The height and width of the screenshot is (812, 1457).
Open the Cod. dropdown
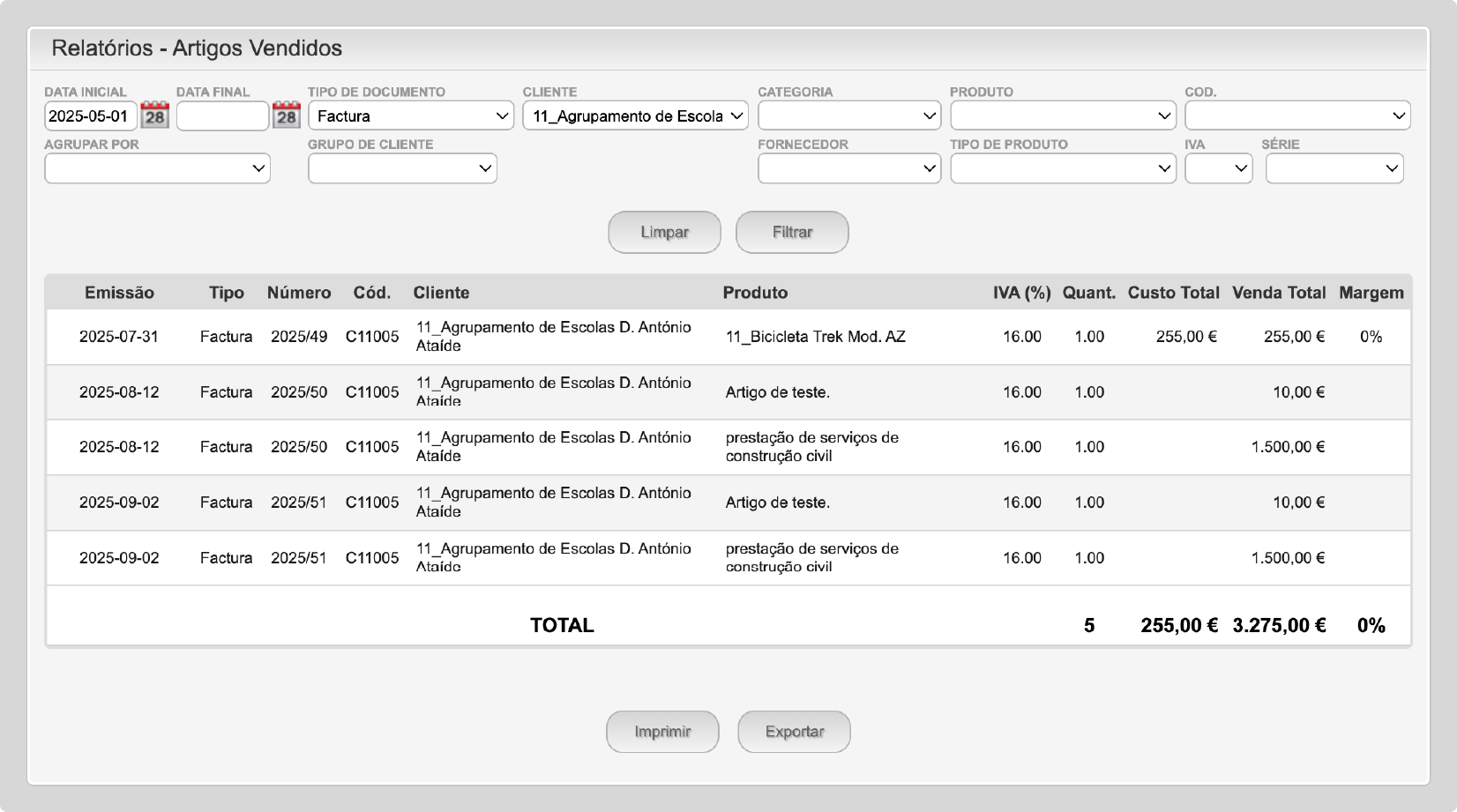tap(1296, 115)
